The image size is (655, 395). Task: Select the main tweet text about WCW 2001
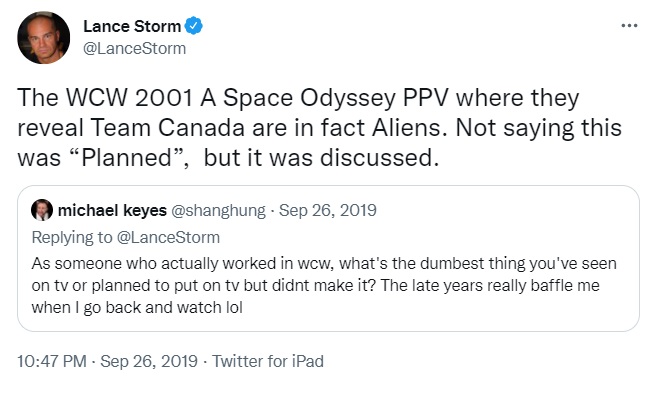point(320,127)
